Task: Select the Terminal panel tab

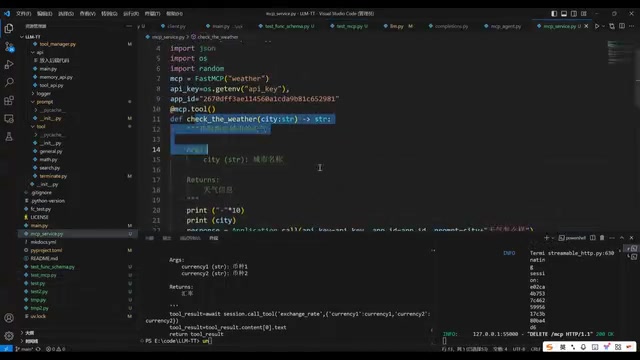Action: pos(213,238)
